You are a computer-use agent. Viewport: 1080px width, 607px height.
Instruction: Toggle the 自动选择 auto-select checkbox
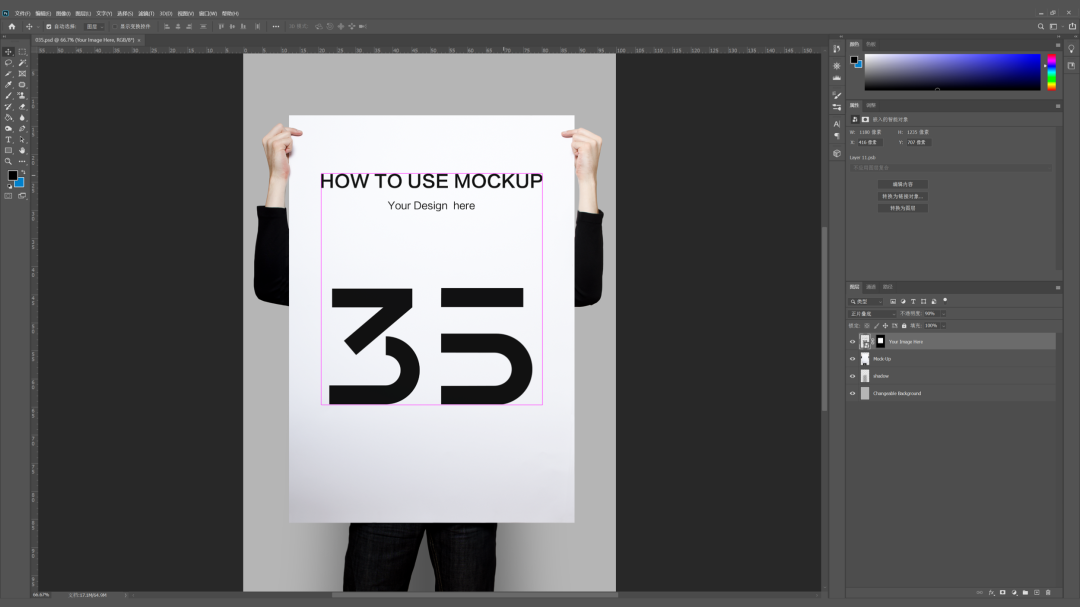(48, 26)
